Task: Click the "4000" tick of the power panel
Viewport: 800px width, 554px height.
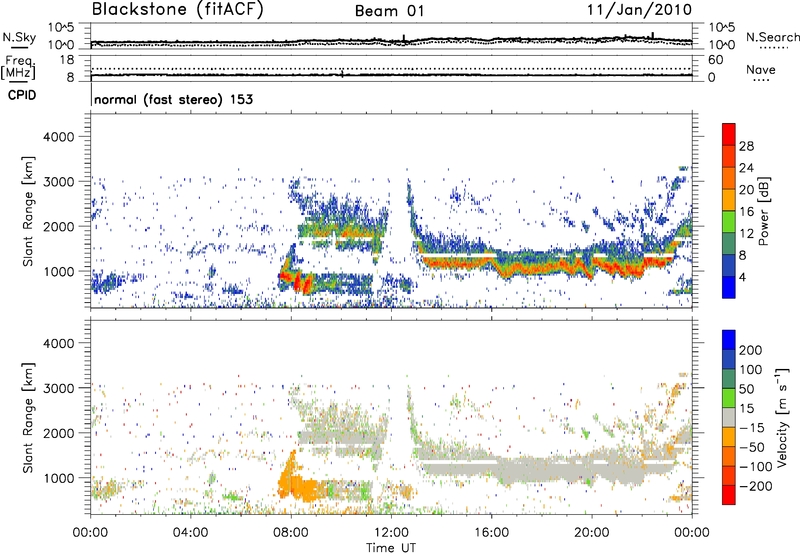Action: click(58, 137)
